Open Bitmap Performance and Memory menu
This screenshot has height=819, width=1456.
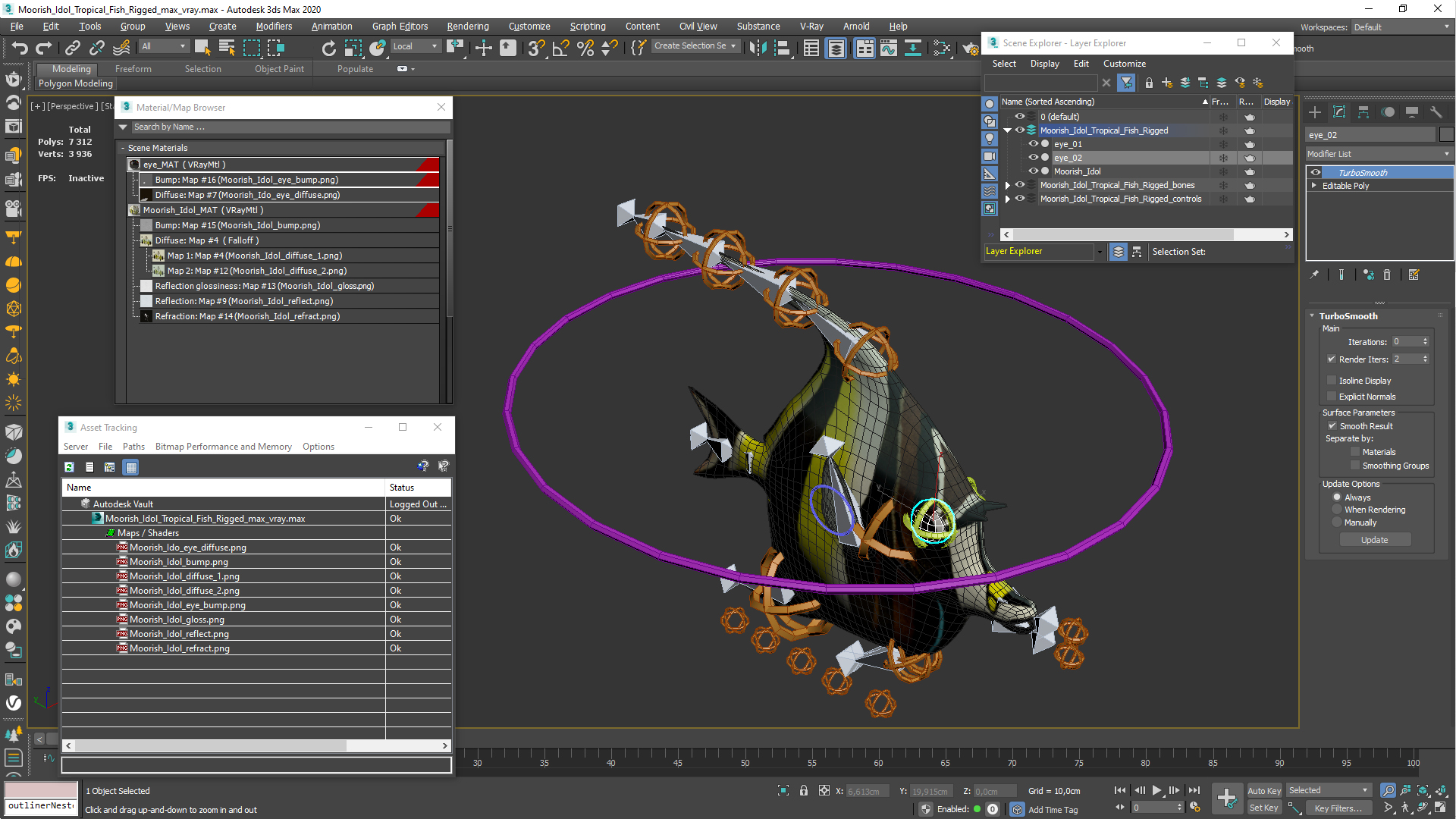224,447
